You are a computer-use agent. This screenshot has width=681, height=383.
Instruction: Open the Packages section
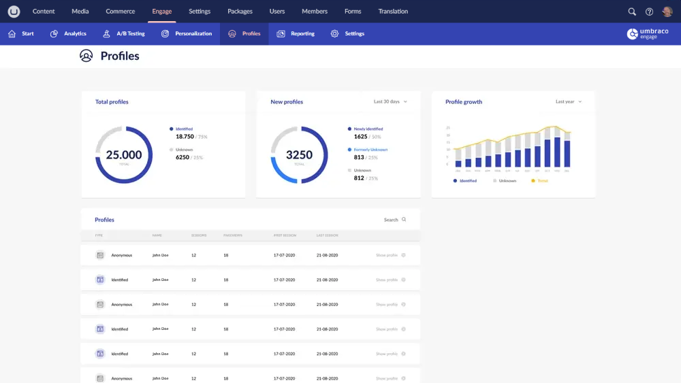click(x=240, y=11)
